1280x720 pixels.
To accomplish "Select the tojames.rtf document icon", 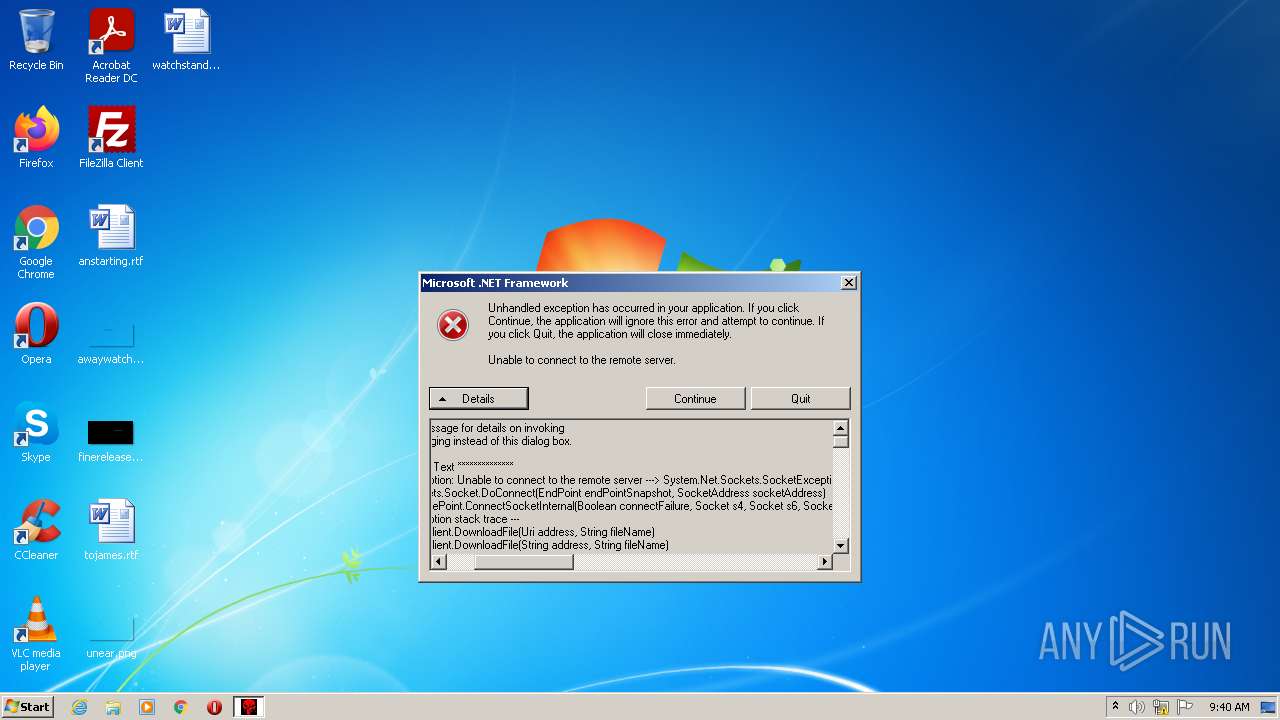I will tap(111, 530).
